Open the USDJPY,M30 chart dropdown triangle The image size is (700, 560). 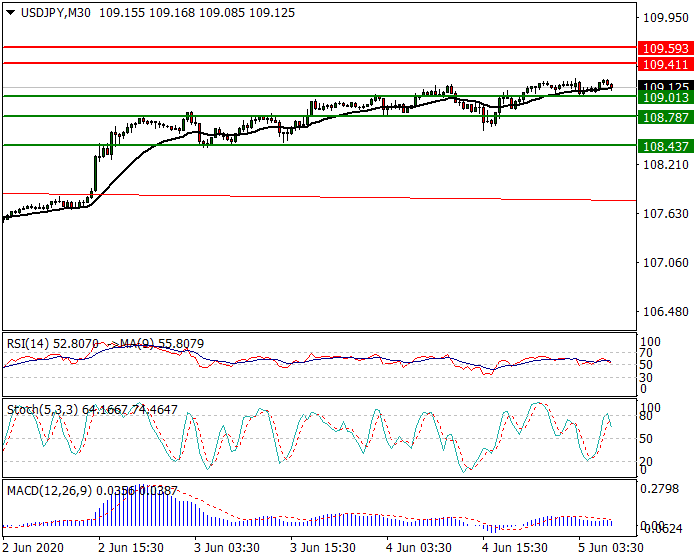[10, 13]
